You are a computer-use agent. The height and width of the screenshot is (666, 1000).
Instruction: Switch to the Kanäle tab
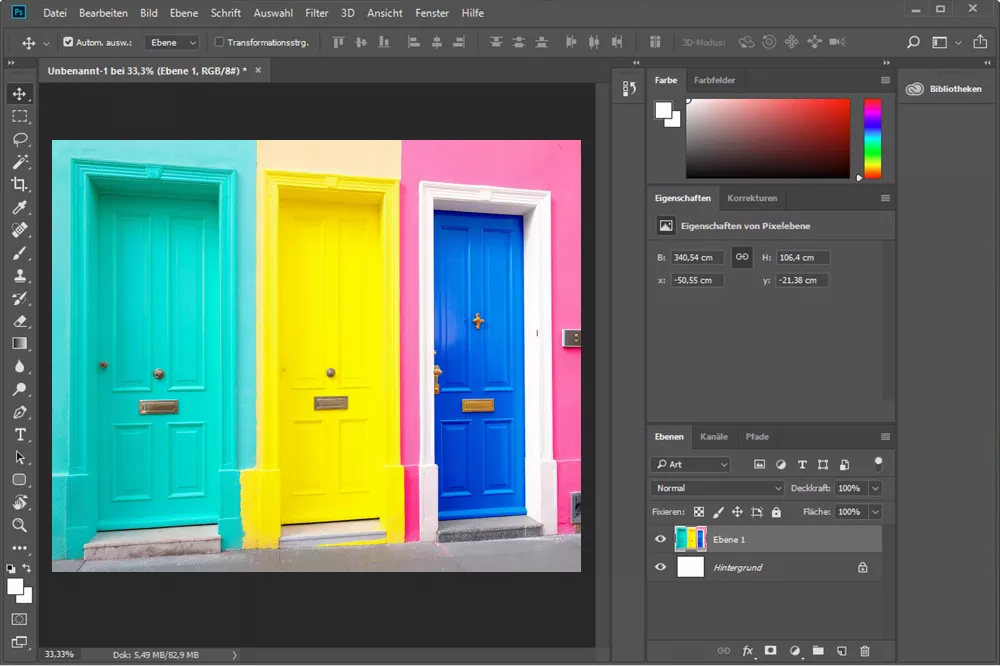714,436
